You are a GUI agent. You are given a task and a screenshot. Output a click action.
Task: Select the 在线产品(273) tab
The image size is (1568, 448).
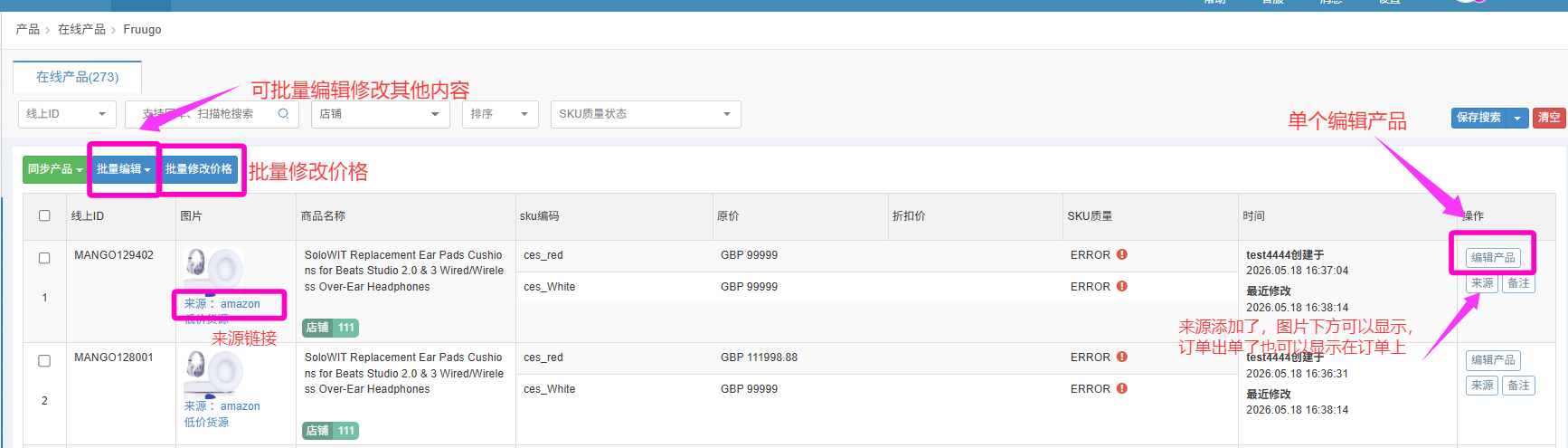coord(78,77)
